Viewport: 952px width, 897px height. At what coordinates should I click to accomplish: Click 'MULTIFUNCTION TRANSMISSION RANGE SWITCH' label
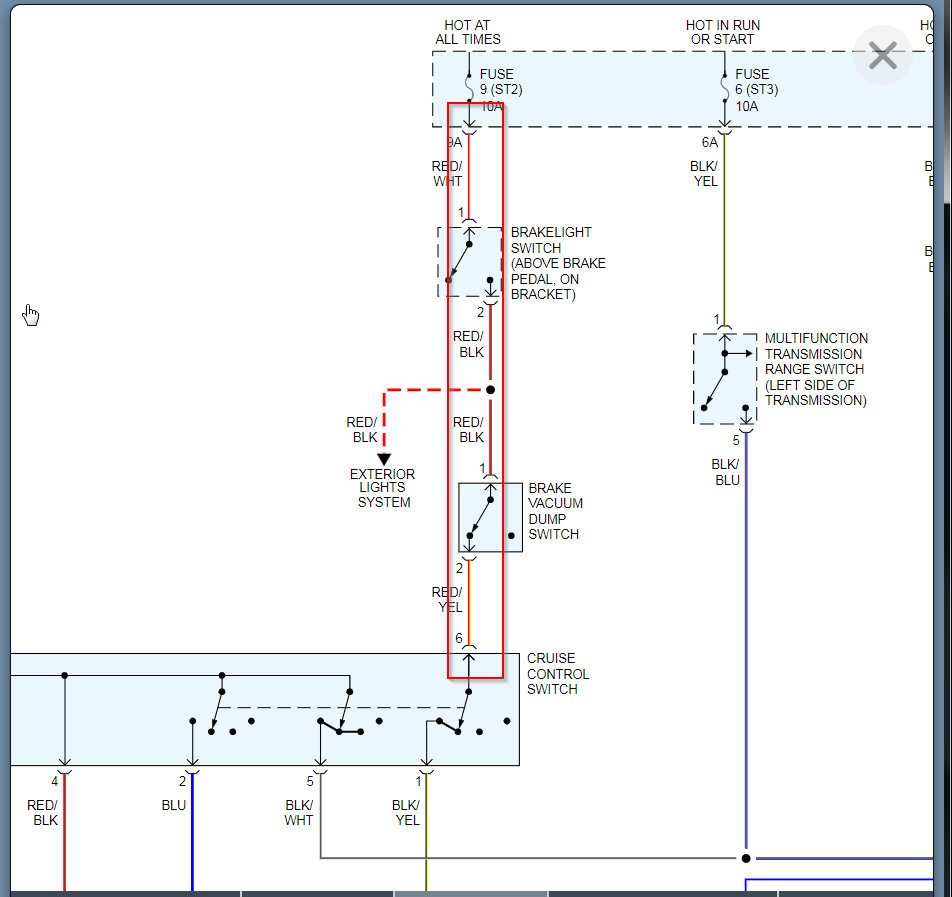[816, 369]
